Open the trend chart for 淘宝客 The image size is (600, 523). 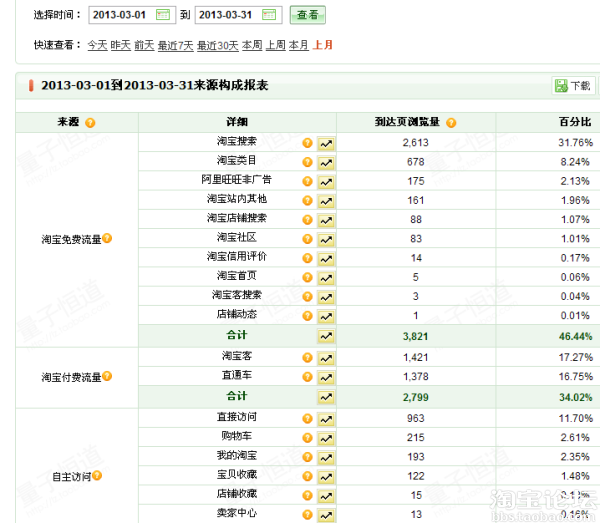pos(326,358)
